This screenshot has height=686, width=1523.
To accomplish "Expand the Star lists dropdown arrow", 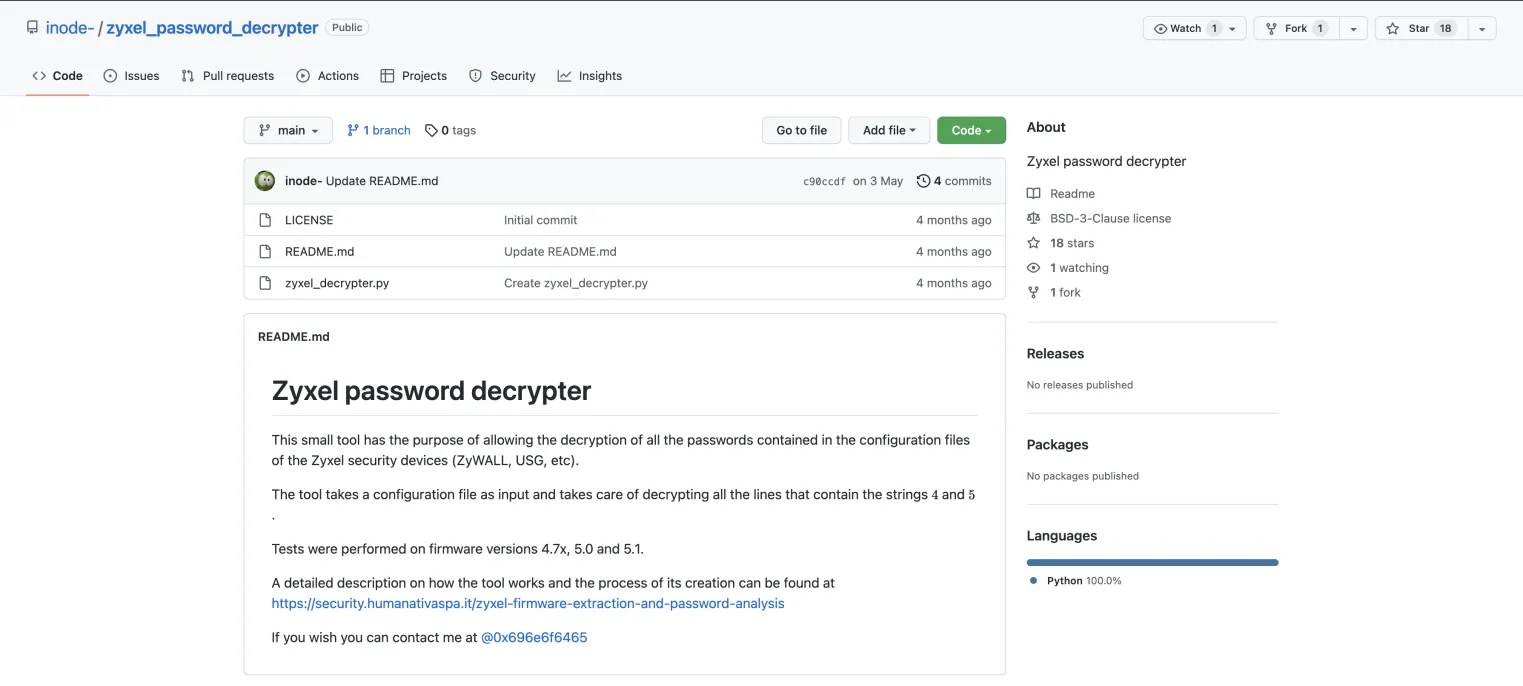I will tap(1481, 28).
